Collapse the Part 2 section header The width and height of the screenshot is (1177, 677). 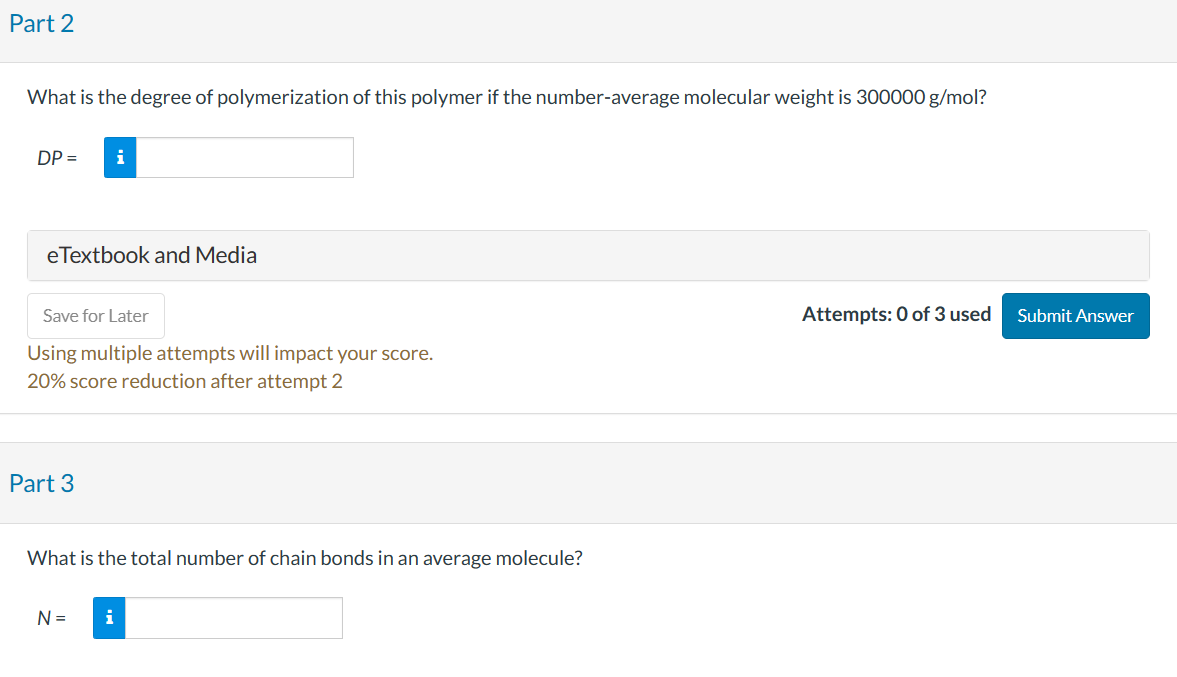click(42, 22)
